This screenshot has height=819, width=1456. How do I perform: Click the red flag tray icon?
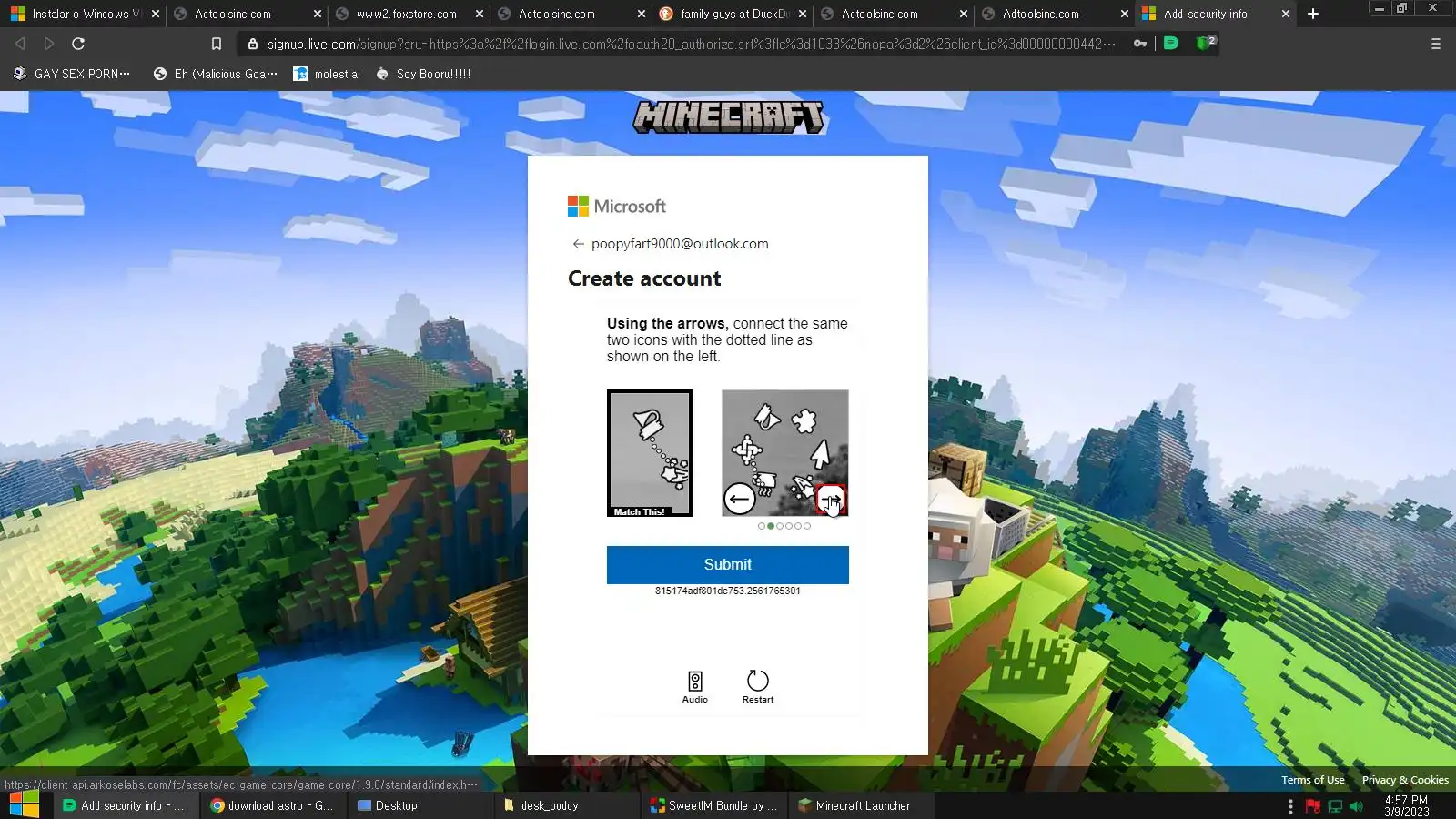click(x=1312, y=806)
